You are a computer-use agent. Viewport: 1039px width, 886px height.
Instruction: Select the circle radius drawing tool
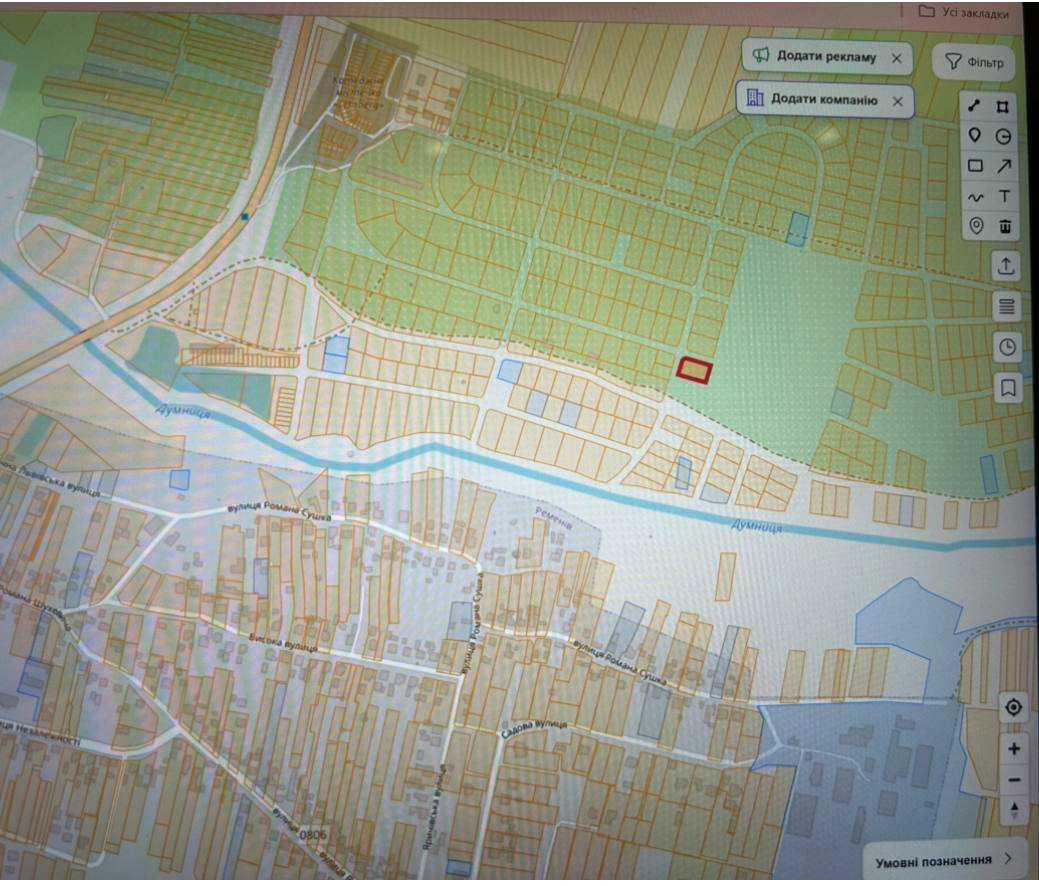tap(1003, 137)
